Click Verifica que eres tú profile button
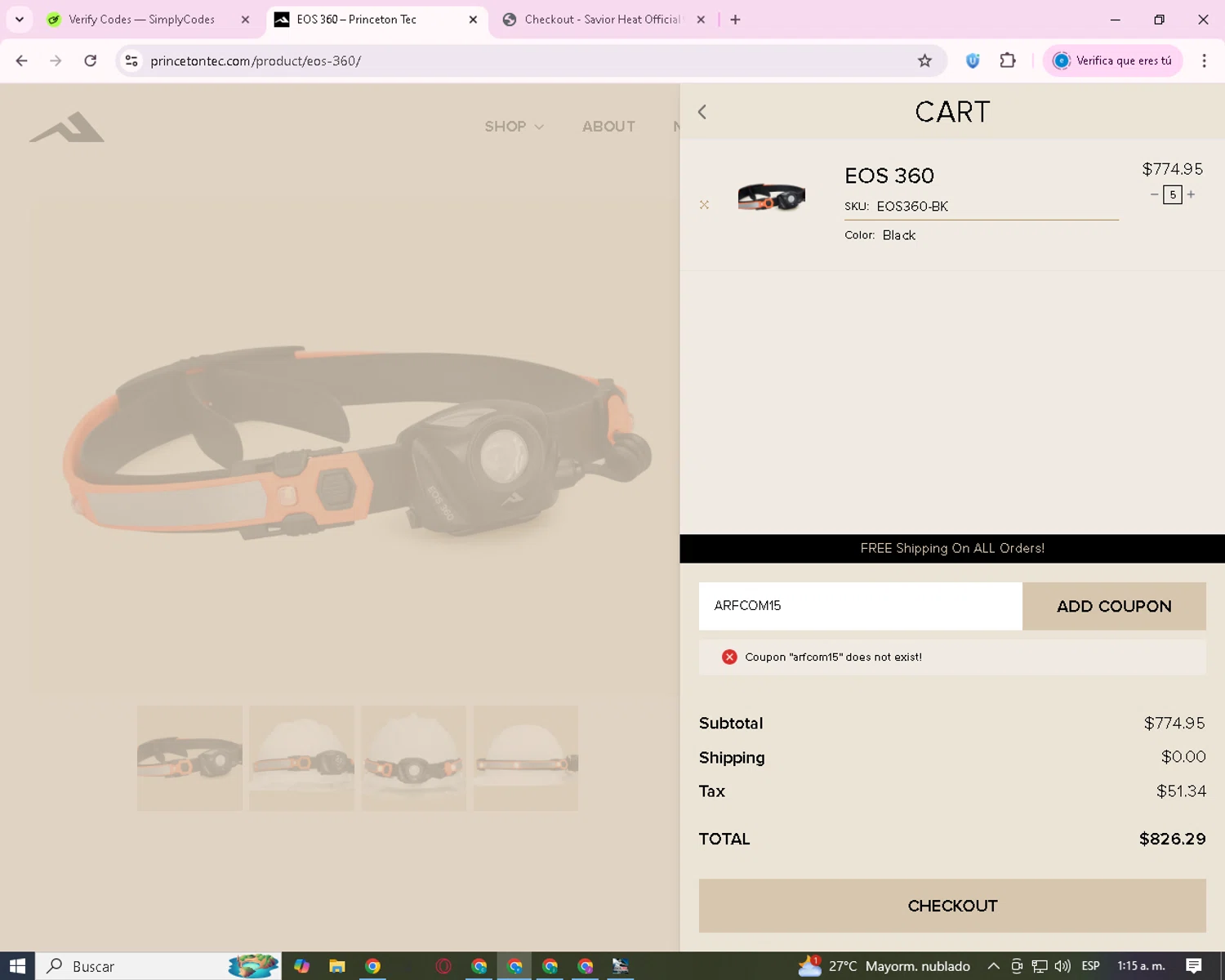The image size is (1225, 980). 1113,60
